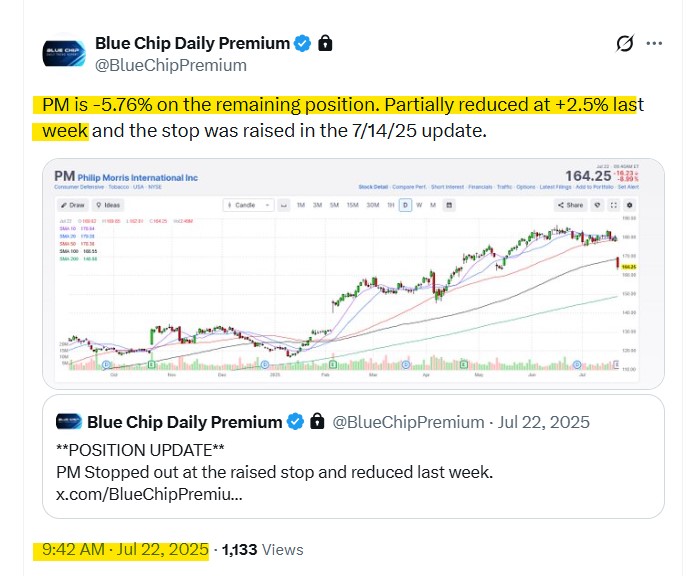Screen dimensions: 698x576
Task: Open the Candle chart type dropdown
Action: (x=244, y=205)
